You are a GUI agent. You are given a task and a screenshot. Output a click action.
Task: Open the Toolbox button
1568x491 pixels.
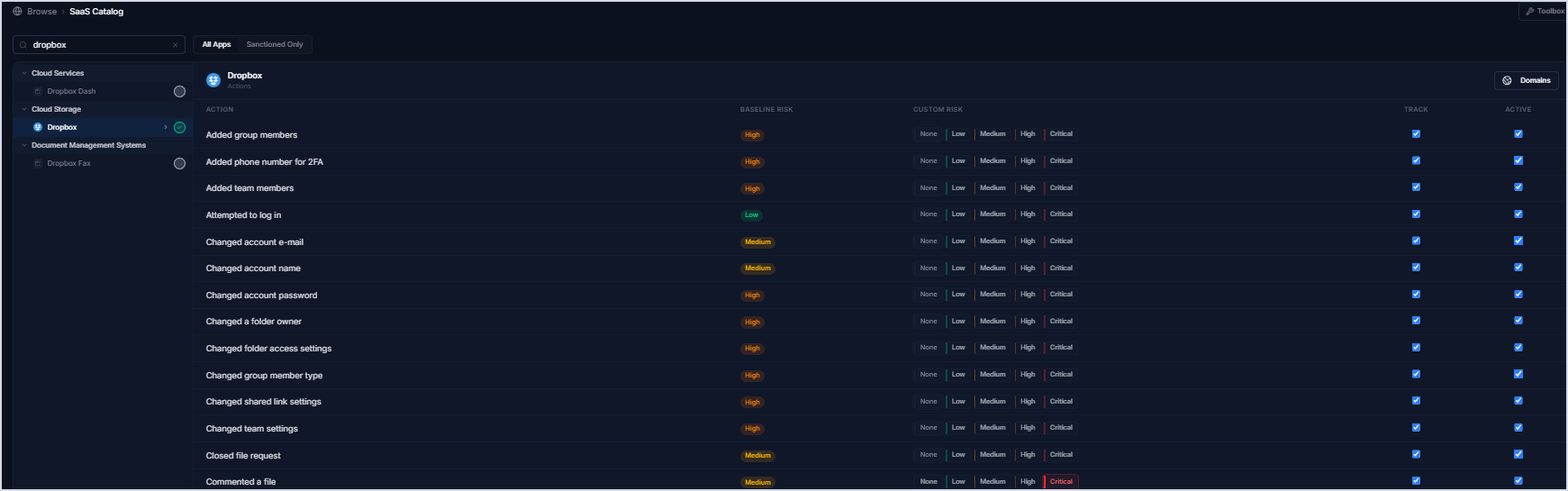click(1544, 12)
